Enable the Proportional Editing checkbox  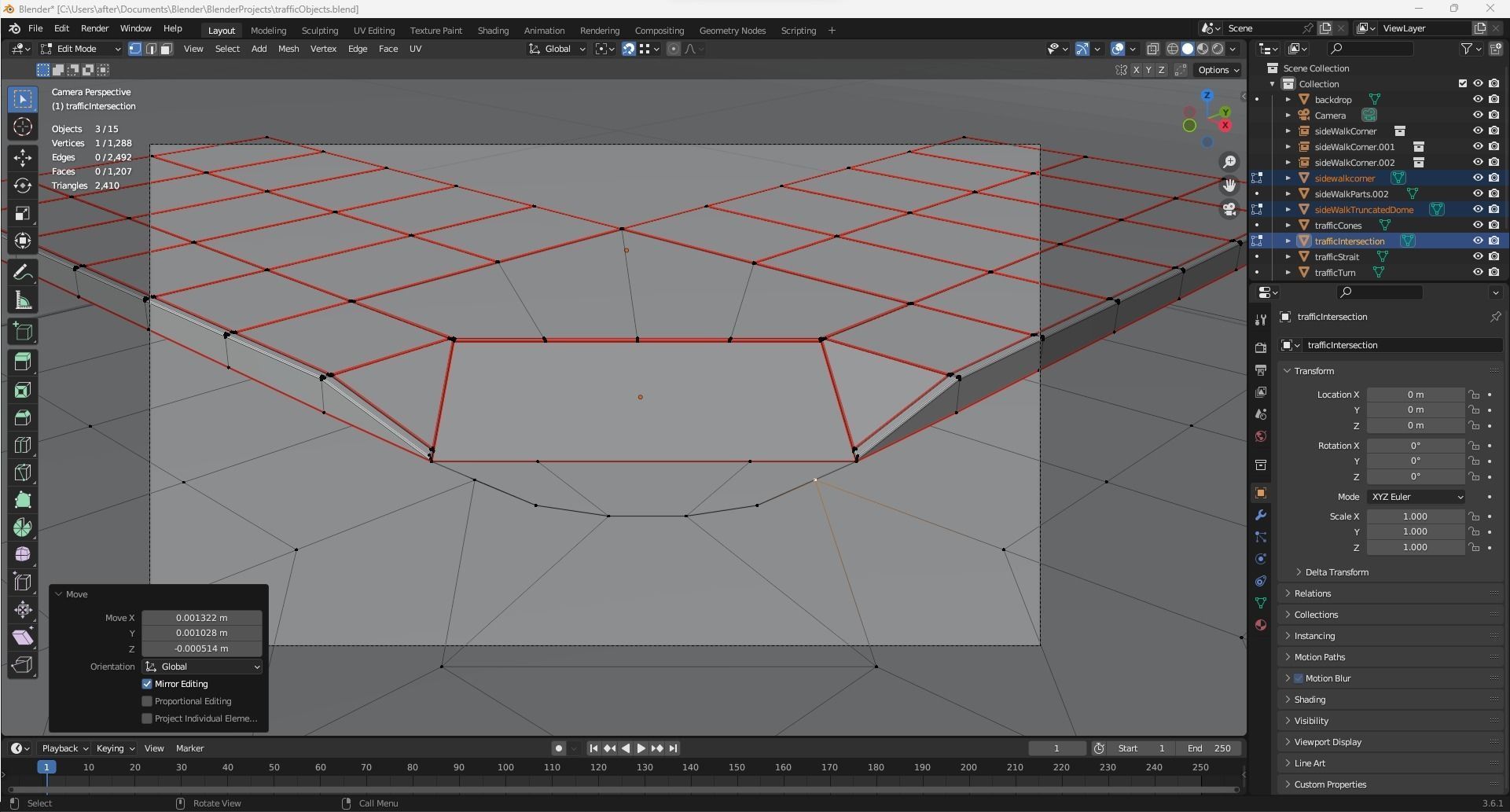(x=147, y=701)
